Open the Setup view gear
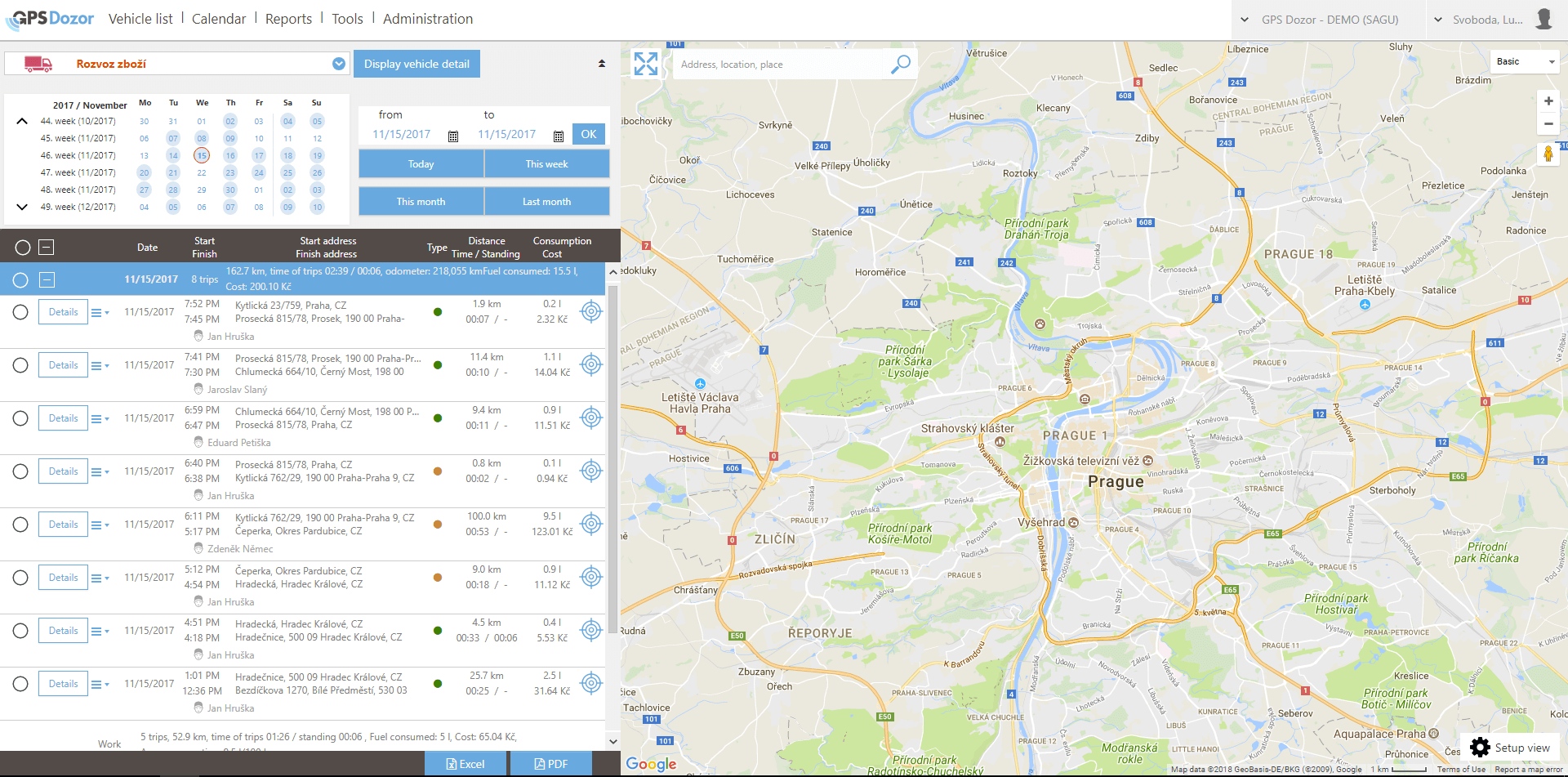Screen dimensions: 1568x777 pyautogui.click(x=1480, y=747)
